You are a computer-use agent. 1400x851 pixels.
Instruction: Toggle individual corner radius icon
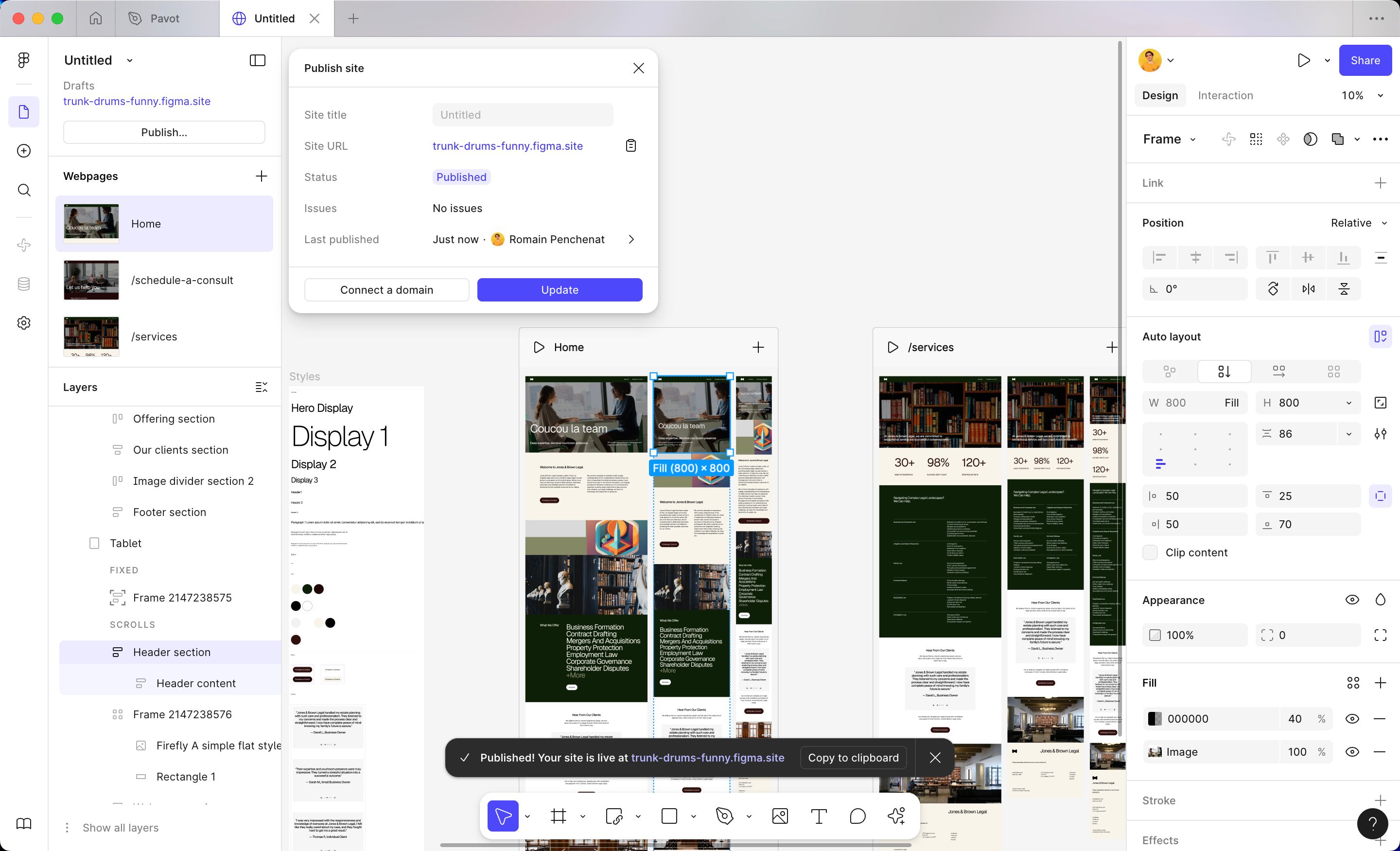point(1380,635)
